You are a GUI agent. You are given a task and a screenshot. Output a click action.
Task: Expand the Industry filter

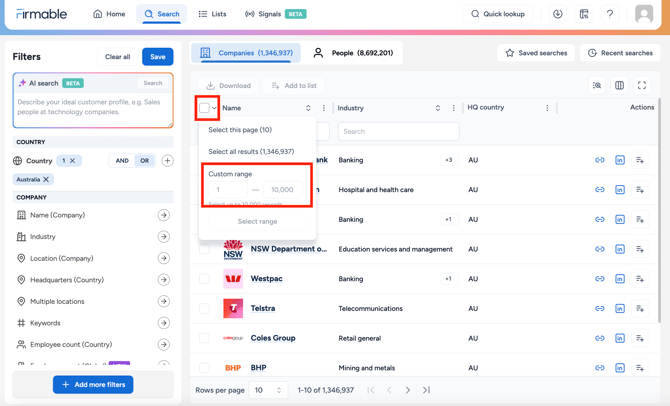coord(164,237)
